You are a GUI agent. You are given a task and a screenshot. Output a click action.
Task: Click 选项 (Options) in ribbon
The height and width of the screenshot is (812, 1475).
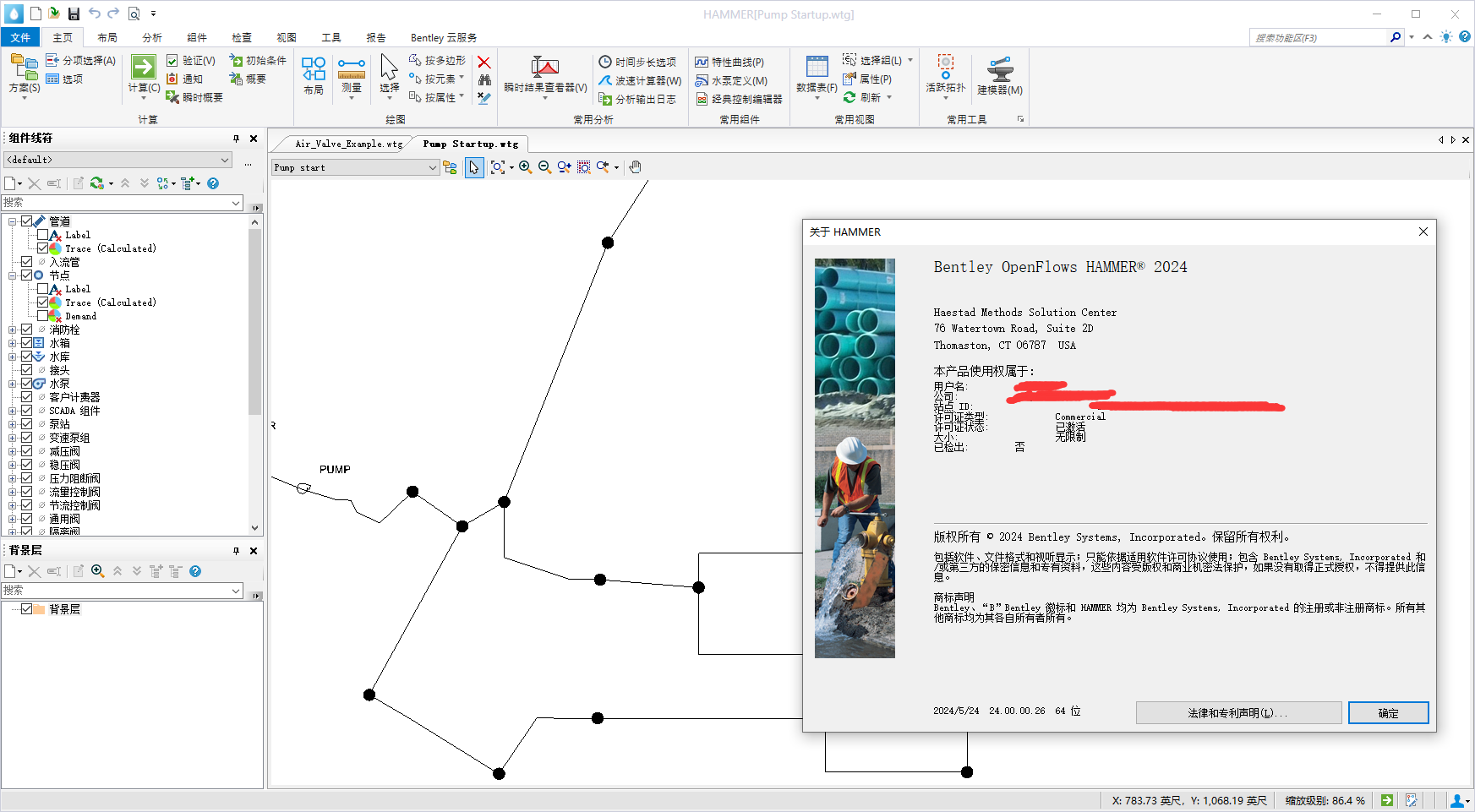click(65, 79)
